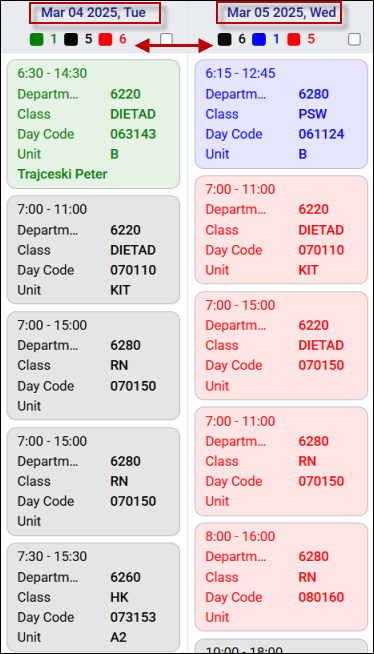Select the green 6:30 - 14:30 Trajceski Peter shift
374x654 pixels.
coord(93,124)
